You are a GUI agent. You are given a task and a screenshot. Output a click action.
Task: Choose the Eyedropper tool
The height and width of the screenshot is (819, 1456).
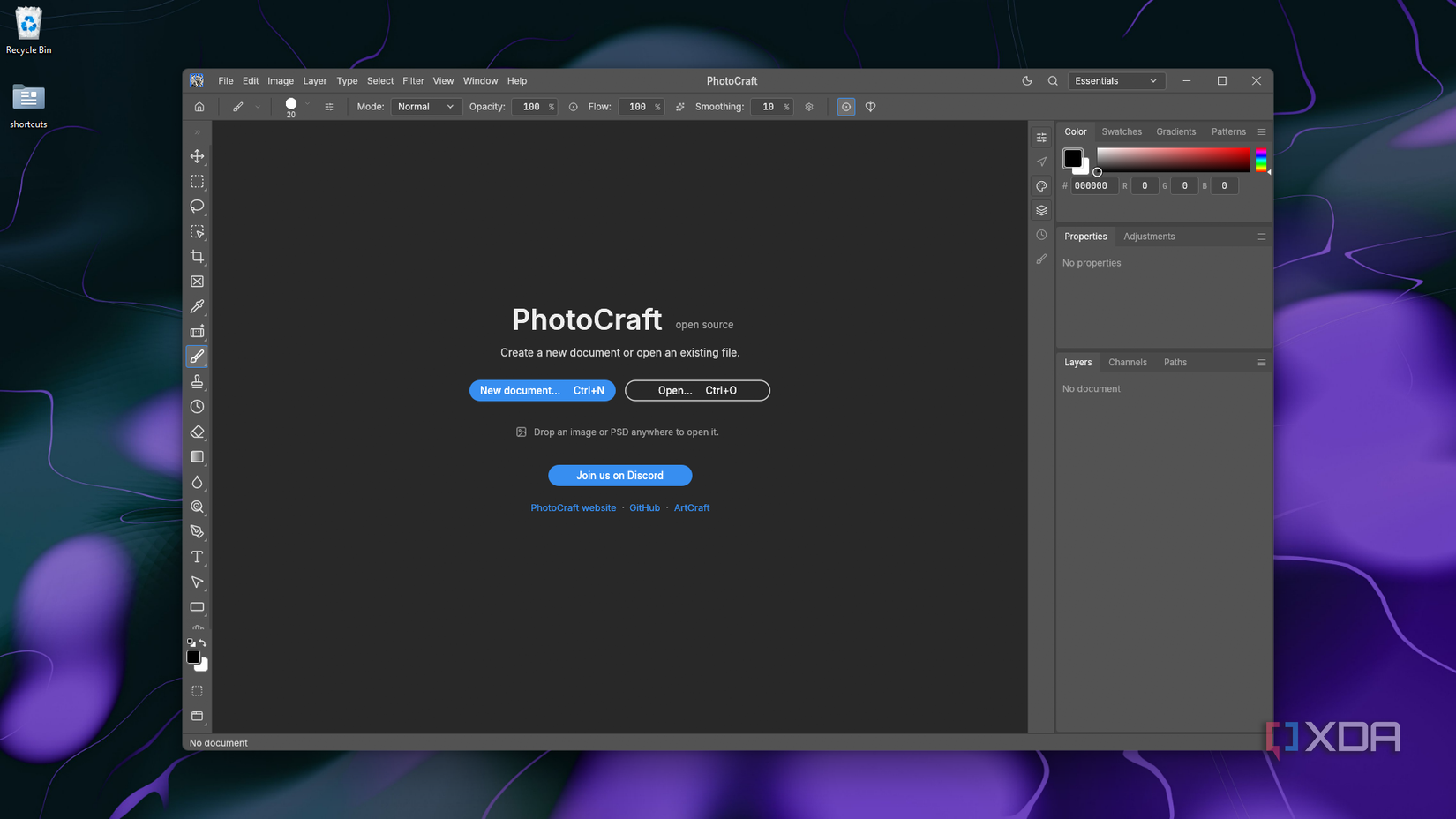pos(197,306)
